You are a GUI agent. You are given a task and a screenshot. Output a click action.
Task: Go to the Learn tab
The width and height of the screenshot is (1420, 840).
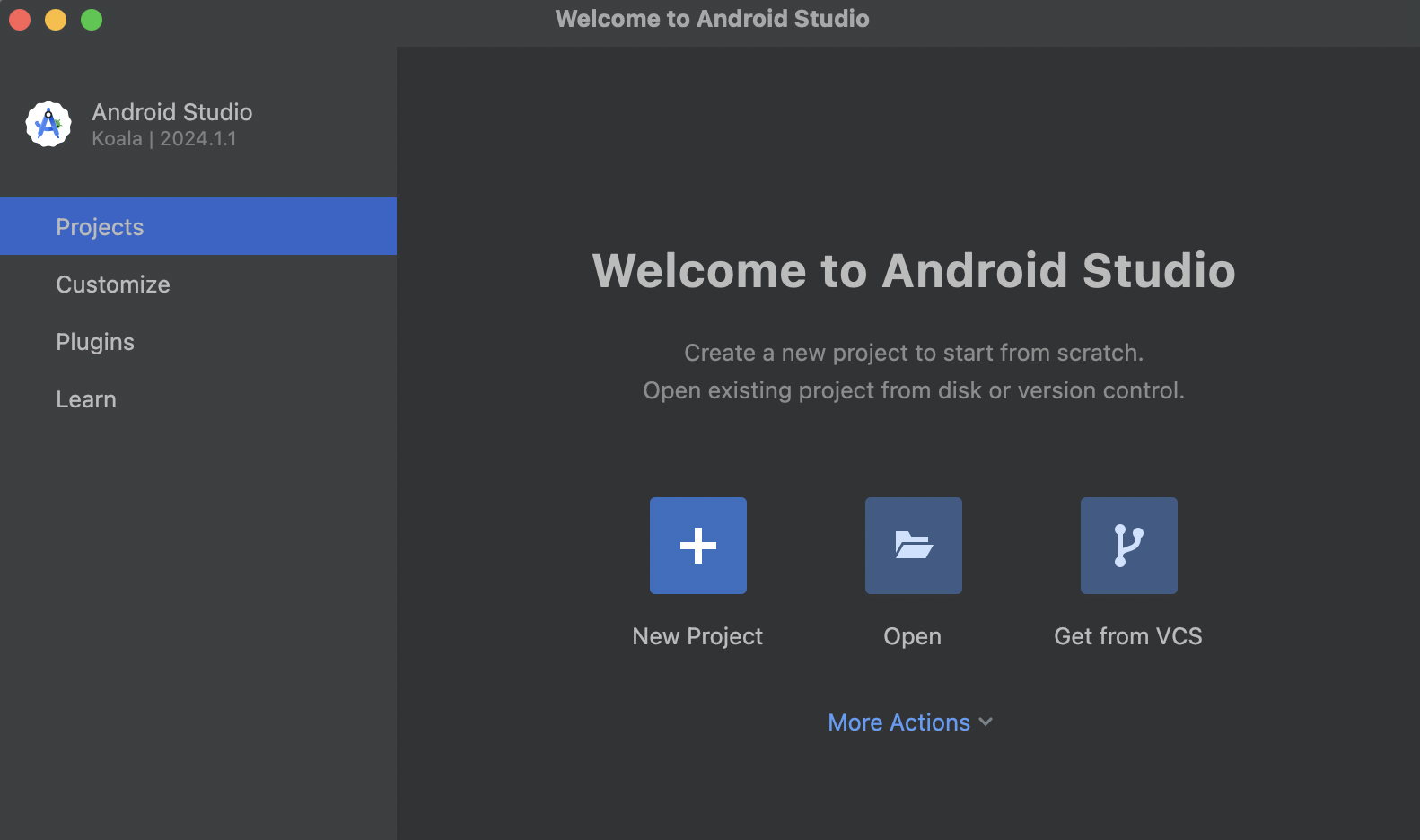tap(198, 398)
